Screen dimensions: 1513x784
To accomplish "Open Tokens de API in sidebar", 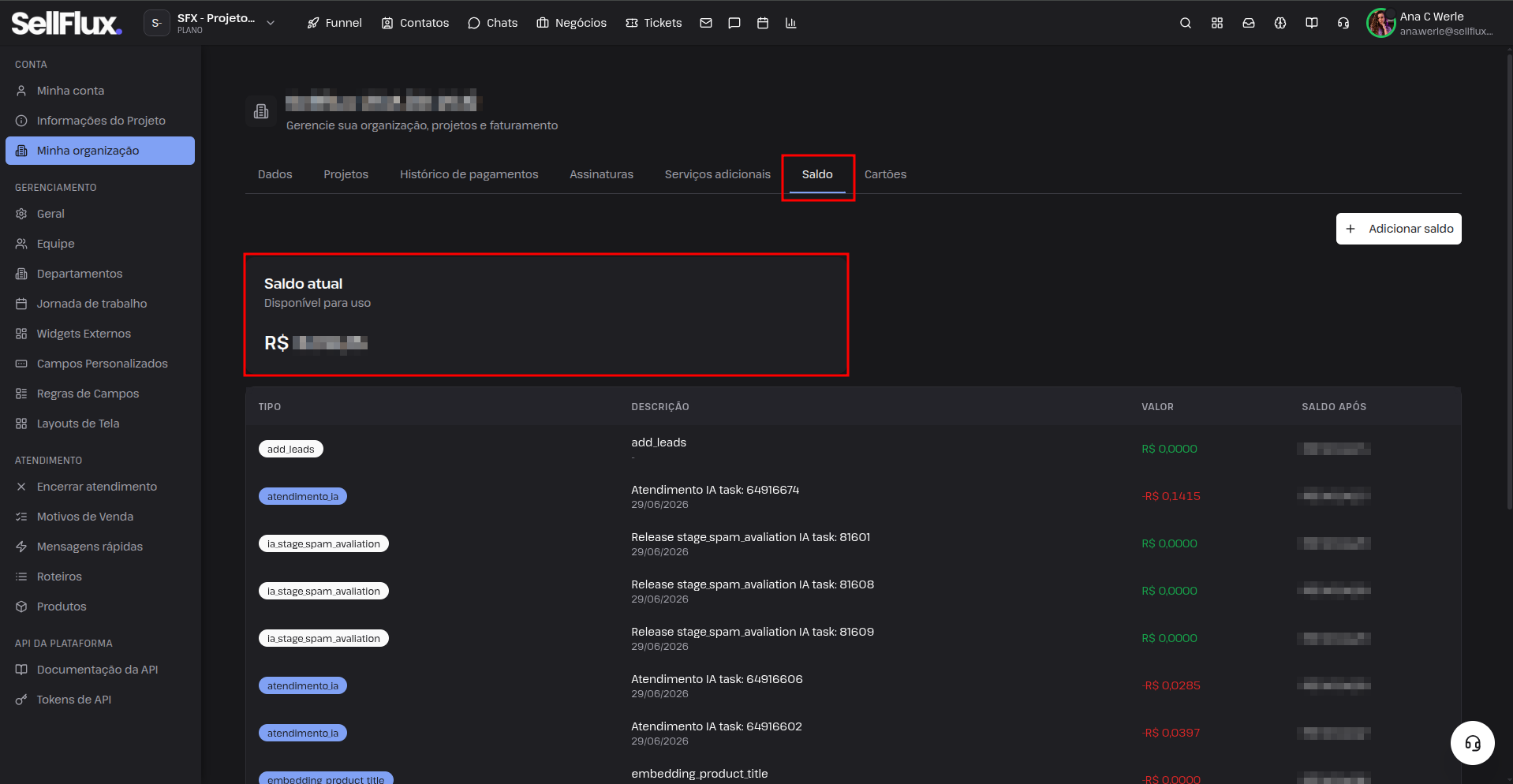I will (x=74, y=700).
